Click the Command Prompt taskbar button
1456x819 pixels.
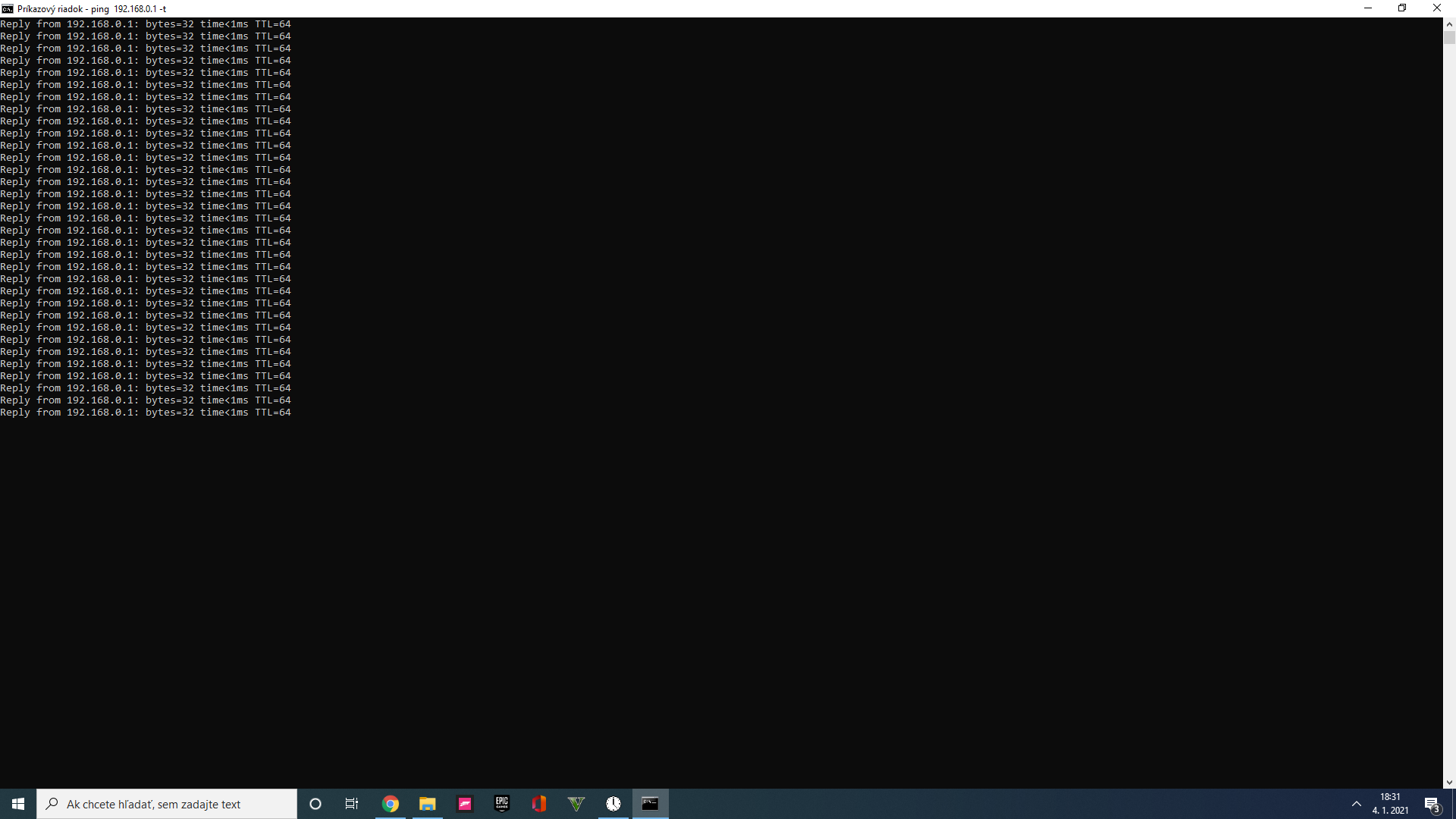pos(651,804)
